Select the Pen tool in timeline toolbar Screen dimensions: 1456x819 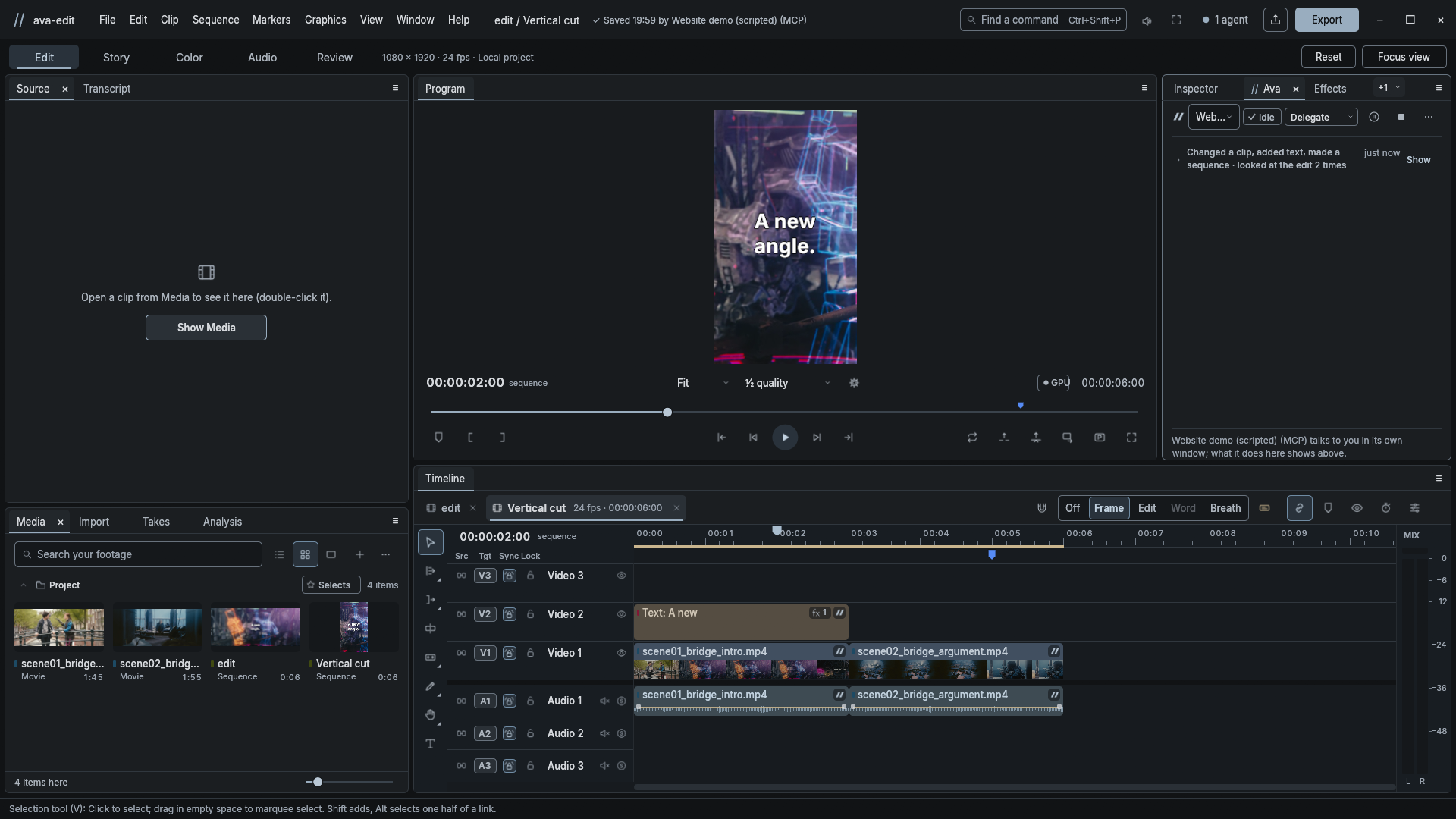coord(430,686)
